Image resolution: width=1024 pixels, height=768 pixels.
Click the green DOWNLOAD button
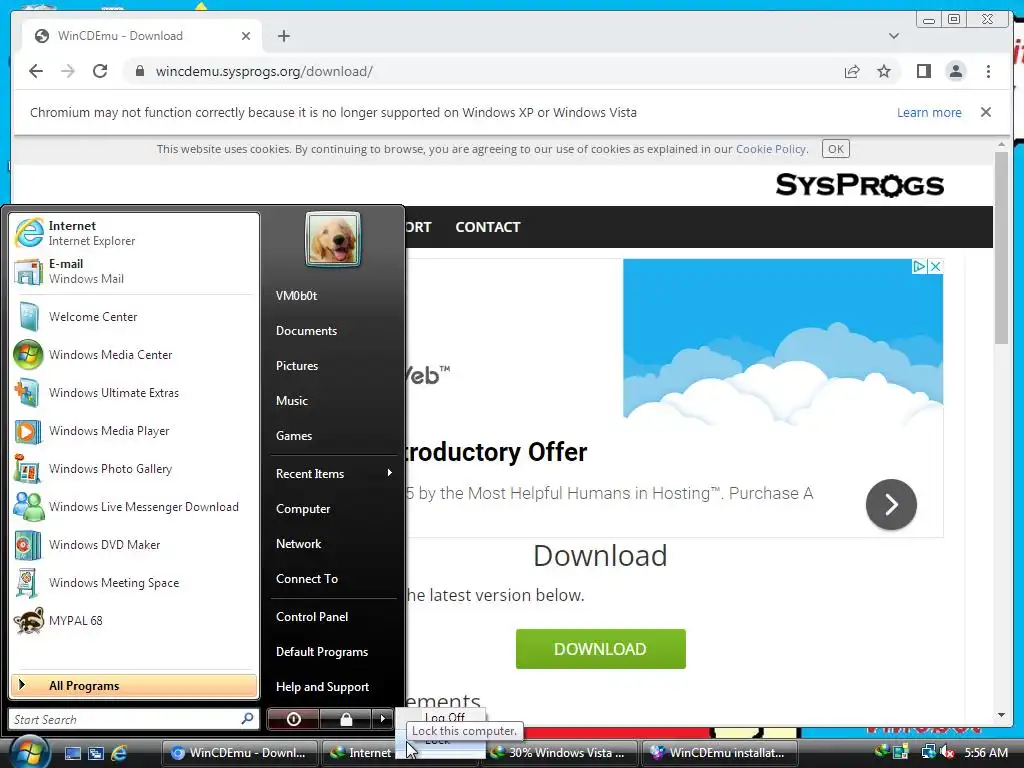coord(600,648)
